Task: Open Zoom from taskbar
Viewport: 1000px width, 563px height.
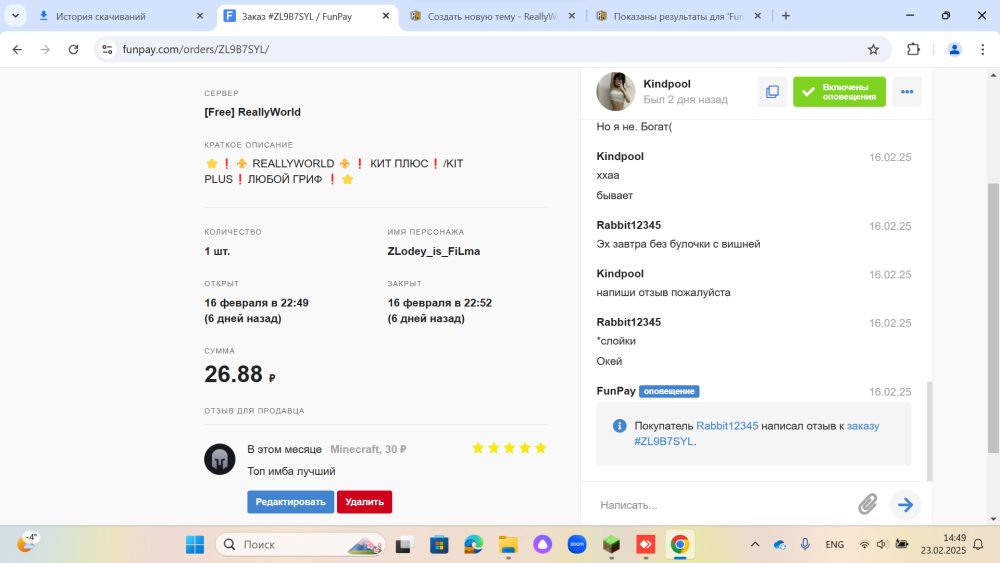Action: pyautogui.click(x=577, y=545)
